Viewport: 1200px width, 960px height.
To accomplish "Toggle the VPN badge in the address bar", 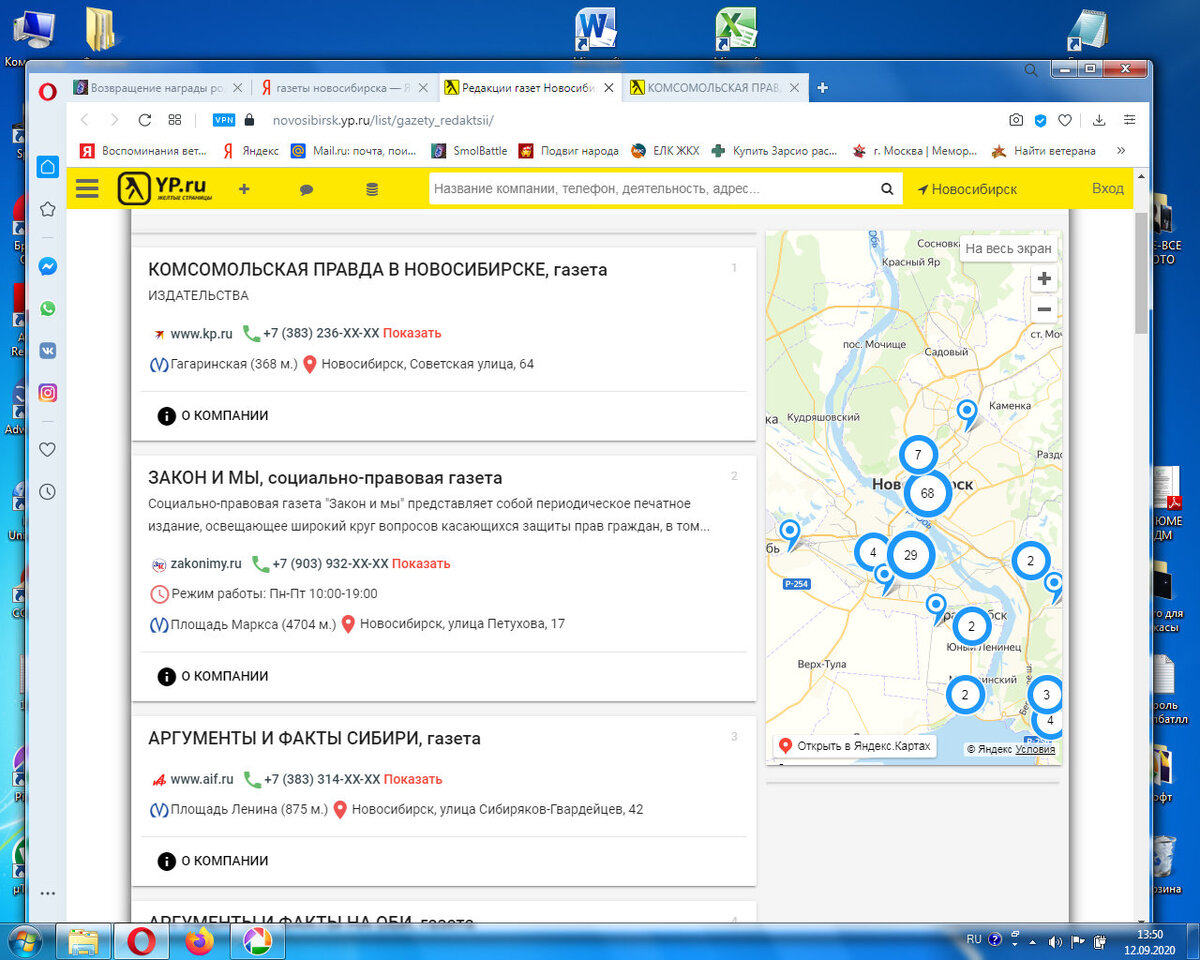I will [224, 120].
